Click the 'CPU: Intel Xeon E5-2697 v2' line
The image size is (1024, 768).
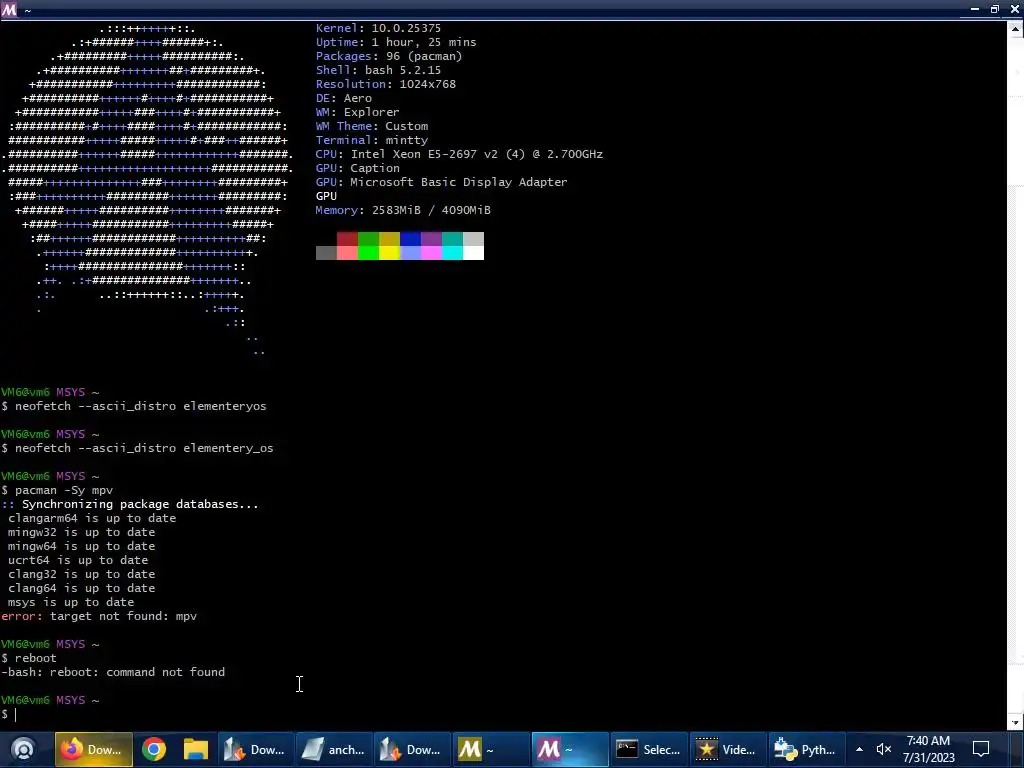point(459,154)
